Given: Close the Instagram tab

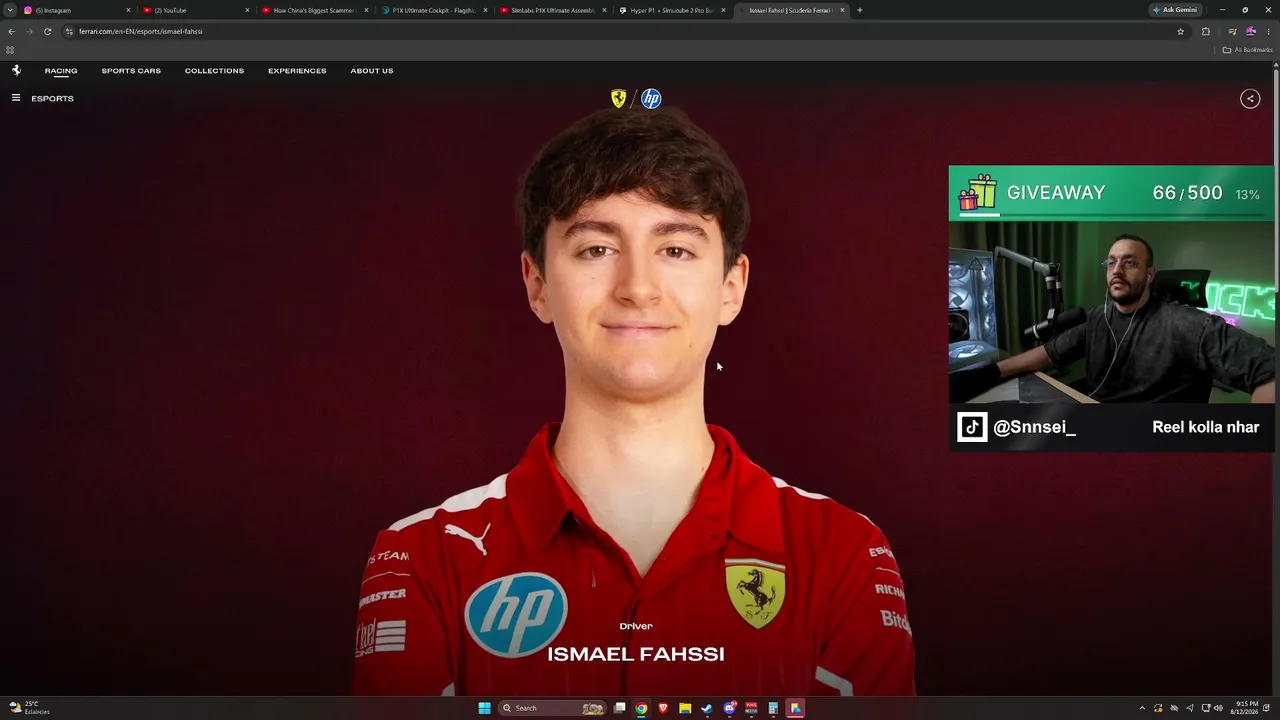Looking at the screenshot, I should pyautogui.click(x=128, y=10).
